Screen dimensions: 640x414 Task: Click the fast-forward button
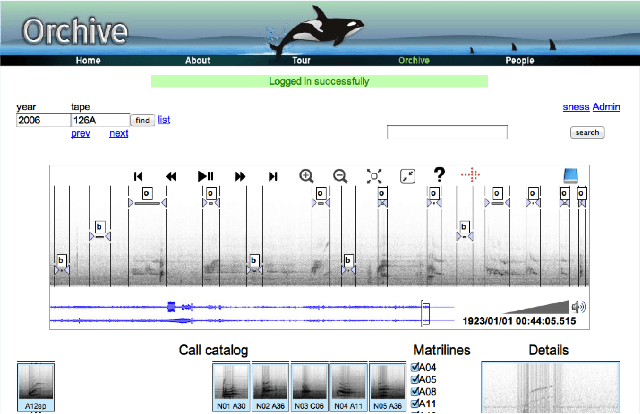coord(240,176)
